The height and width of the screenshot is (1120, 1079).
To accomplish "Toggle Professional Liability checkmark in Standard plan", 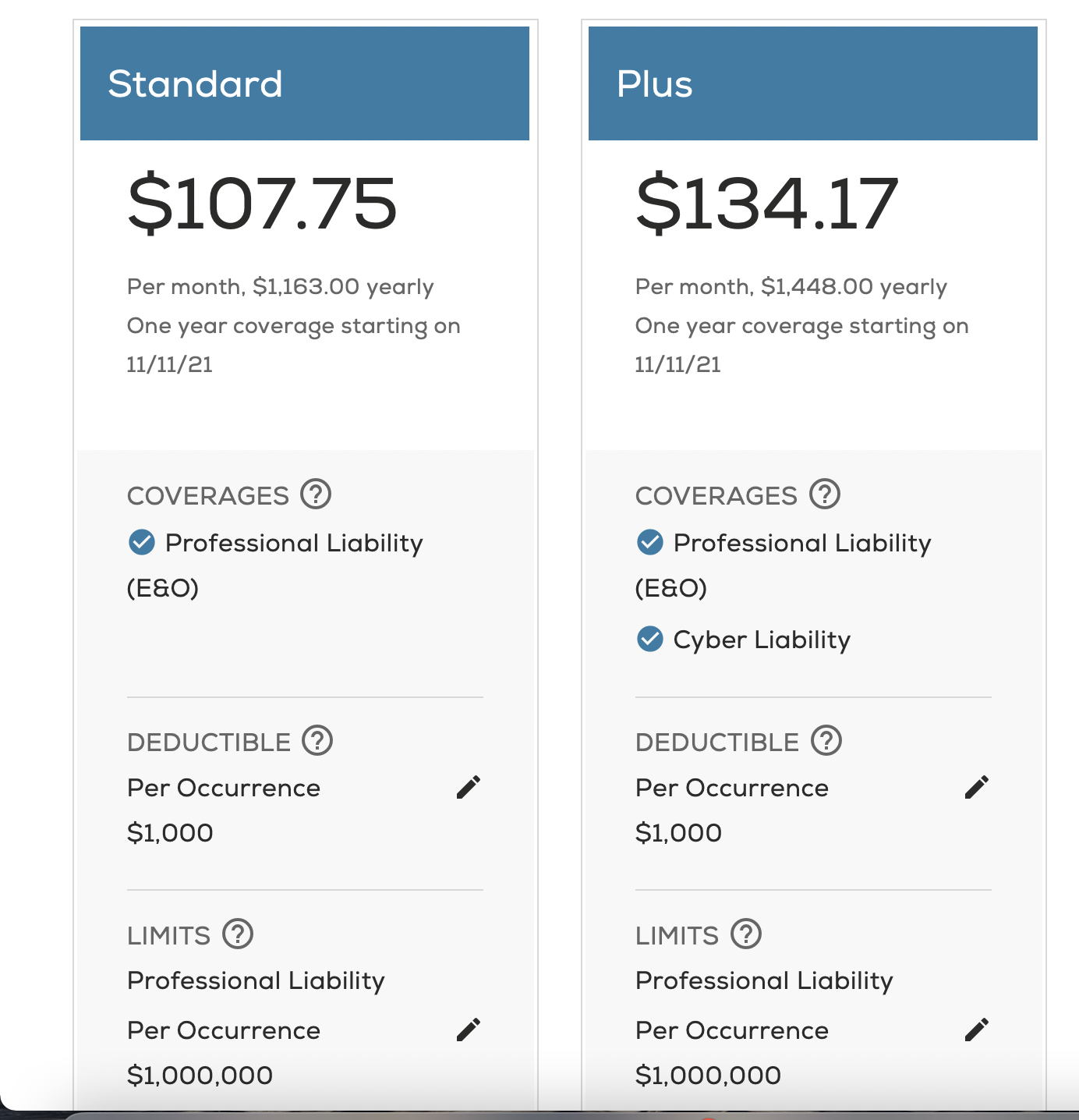I will point(142,542).
